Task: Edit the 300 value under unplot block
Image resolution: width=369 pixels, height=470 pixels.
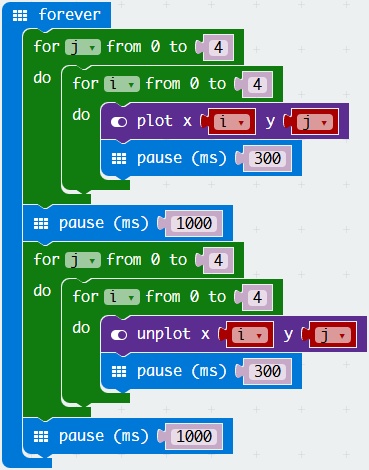Action: [267, 372]
